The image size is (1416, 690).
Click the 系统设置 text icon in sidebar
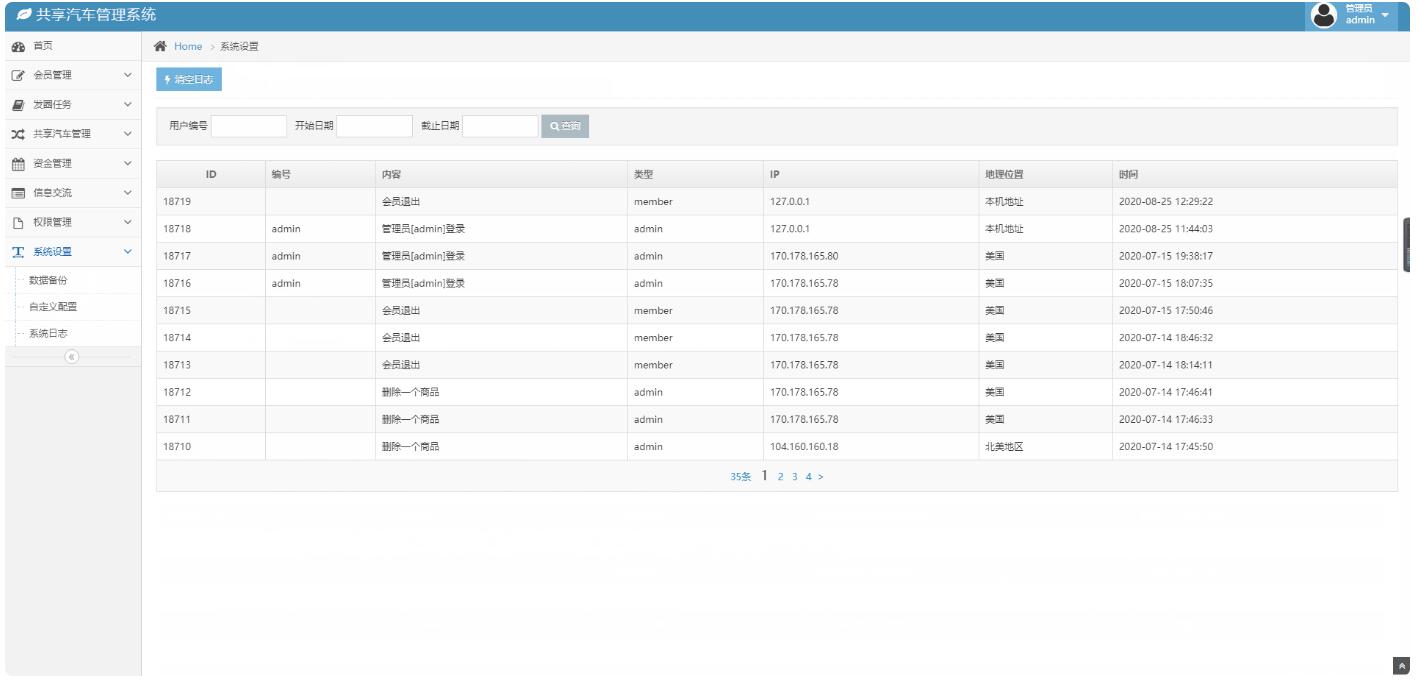click(16, 252)
